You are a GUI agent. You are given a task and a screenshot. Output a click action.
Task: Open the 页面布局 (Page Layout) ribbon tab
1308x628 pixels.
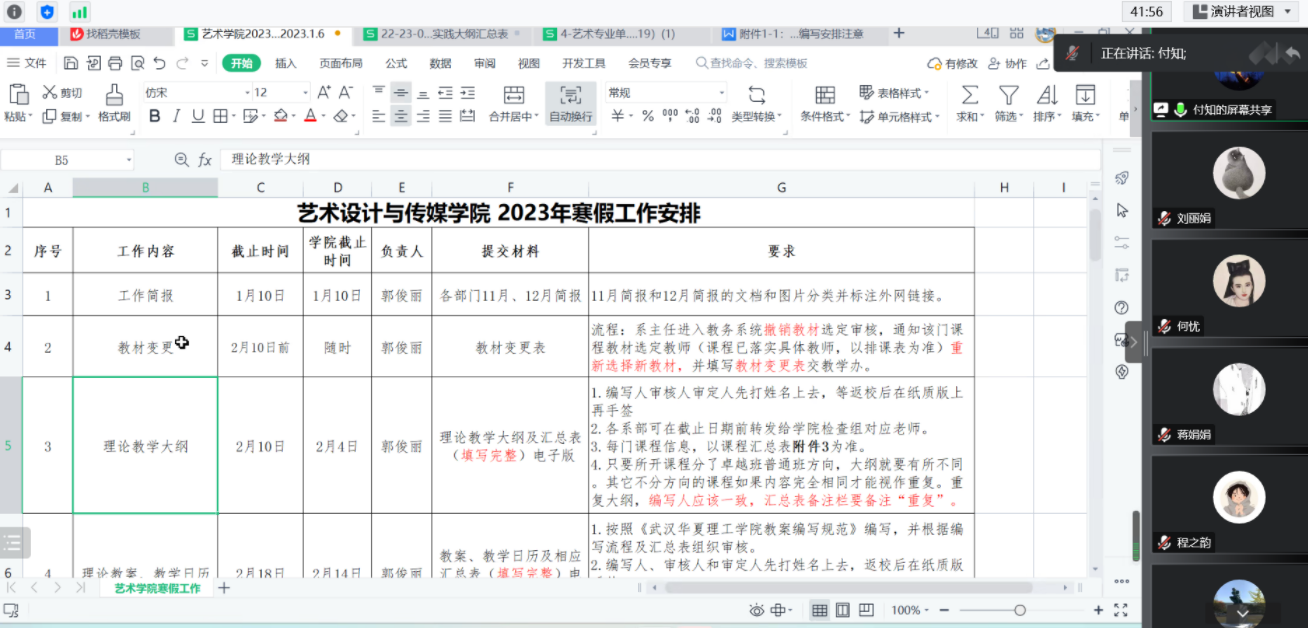tap(341, 63)
